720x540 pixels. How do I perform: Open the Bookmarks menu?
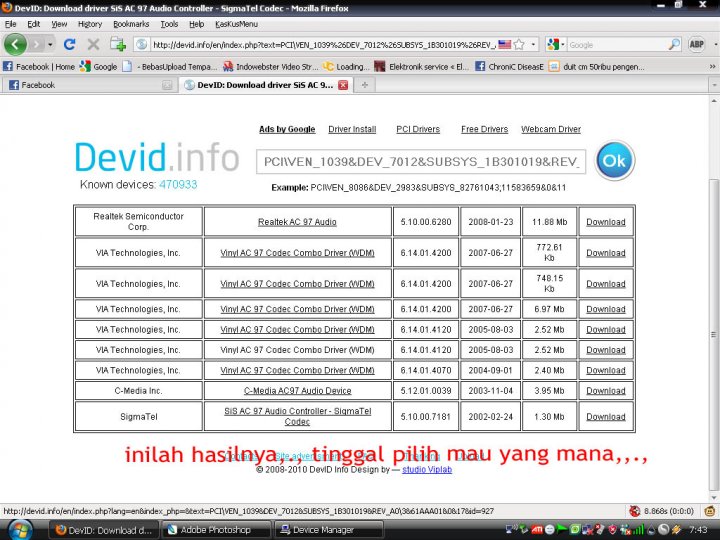pyautogui.click(x=131, y=24)
